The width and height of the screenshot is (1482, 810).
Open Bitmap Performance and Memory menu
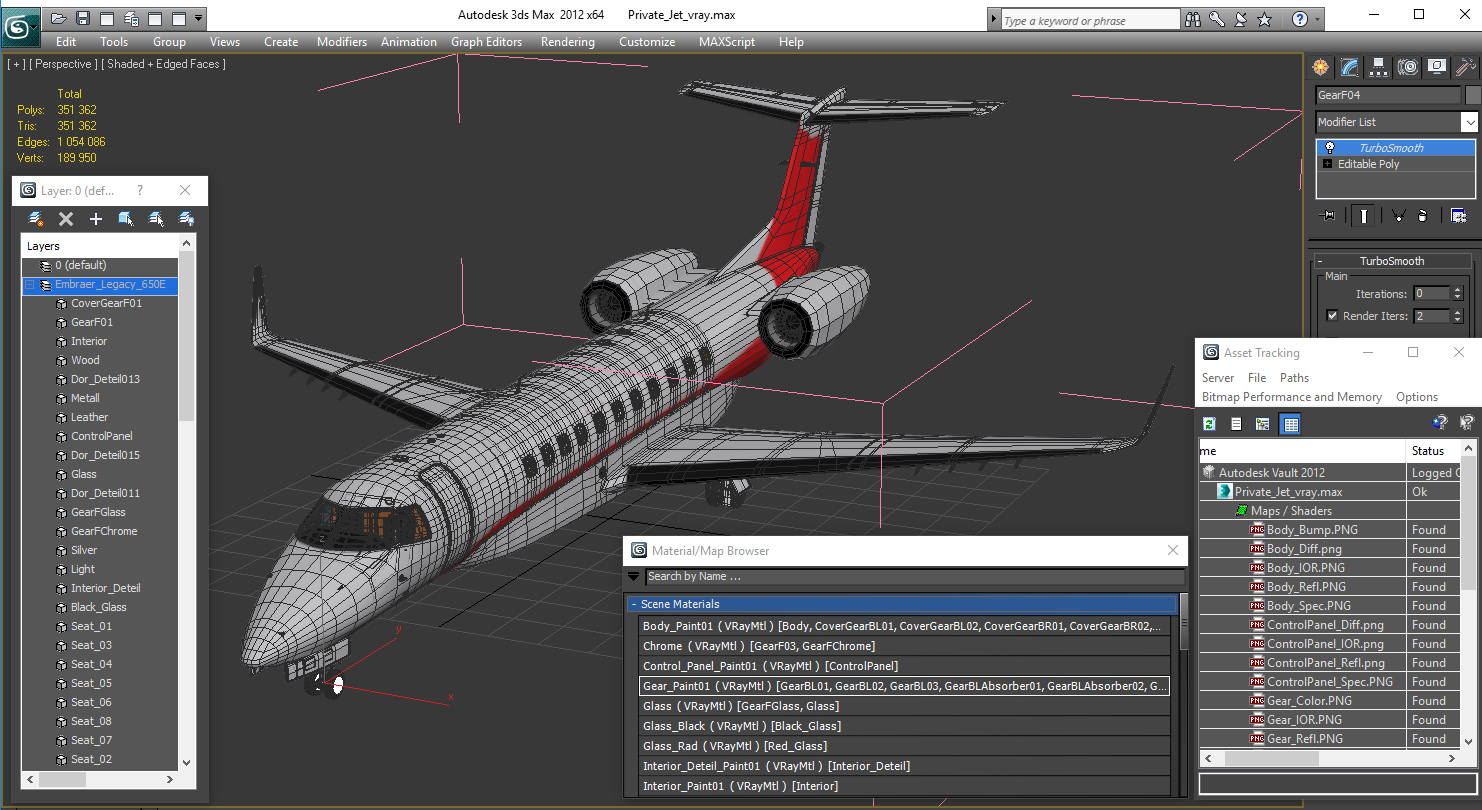point(1292,397)
